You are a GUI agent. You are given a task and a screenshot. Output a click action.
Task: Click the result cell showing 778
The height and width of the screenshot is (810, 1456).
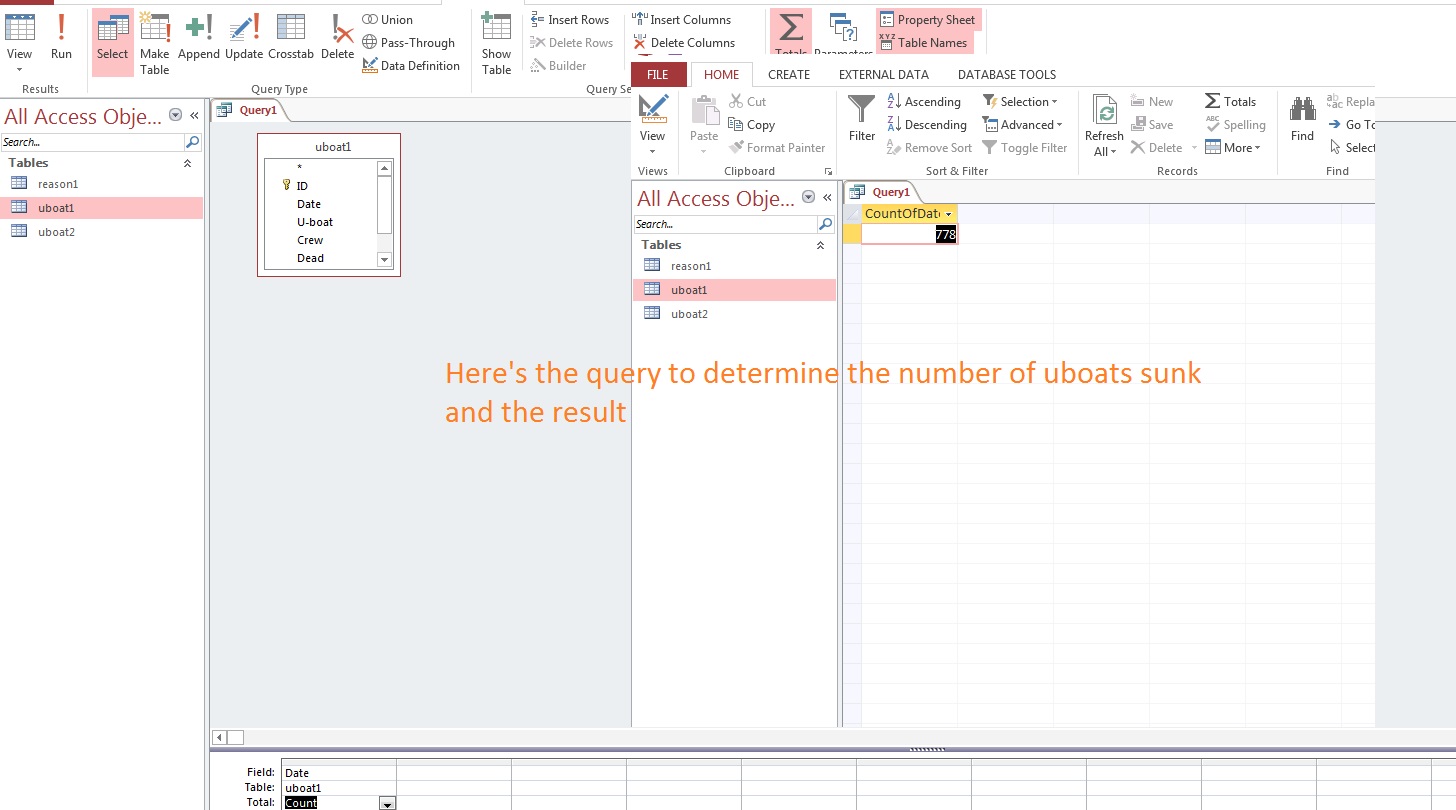[909, 234]
